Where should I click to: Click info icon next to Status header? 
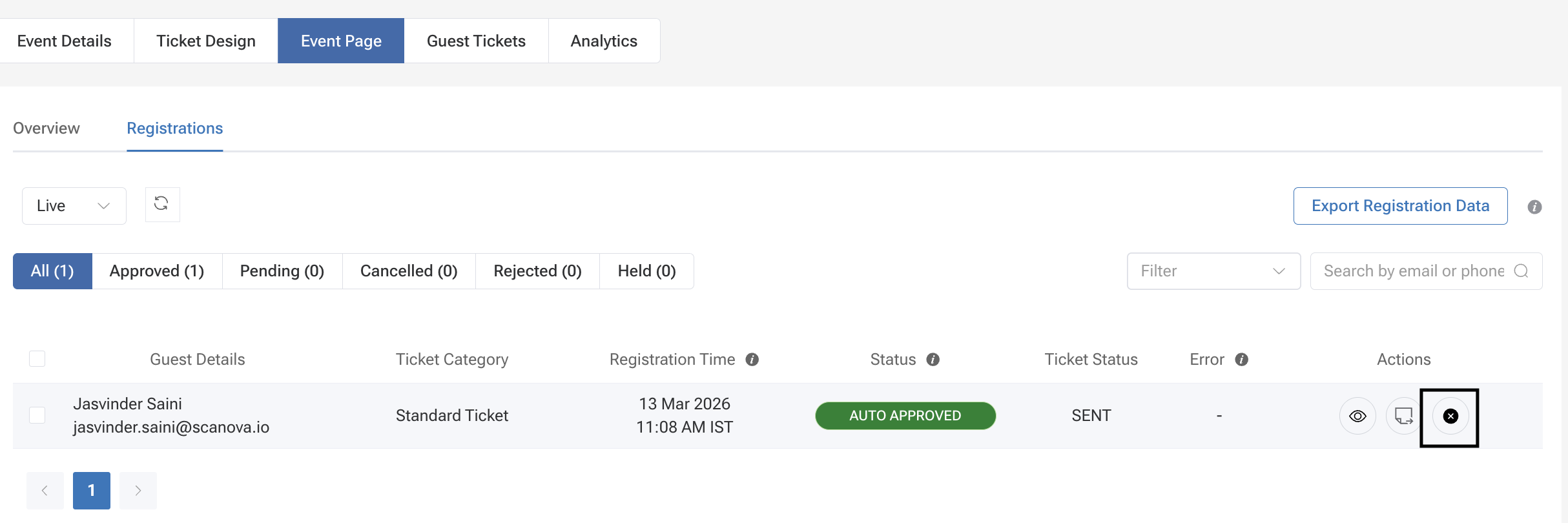coord(933,360)
